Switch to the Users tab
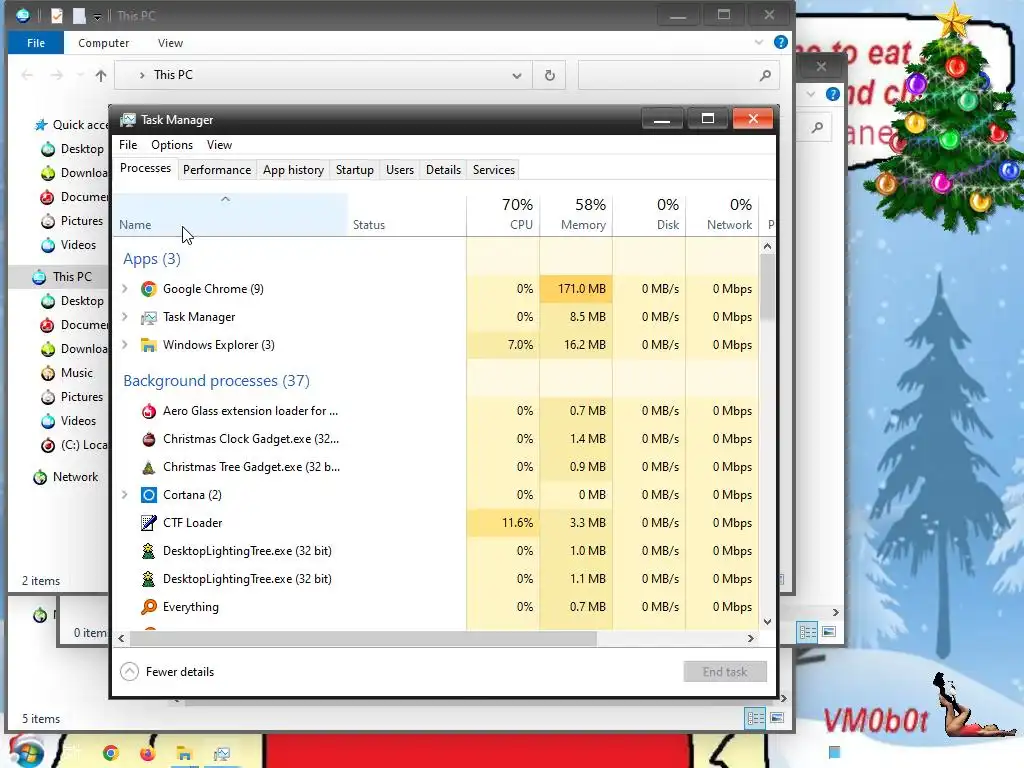Screen dimensions: 1024x768 [x=400, y=170]
